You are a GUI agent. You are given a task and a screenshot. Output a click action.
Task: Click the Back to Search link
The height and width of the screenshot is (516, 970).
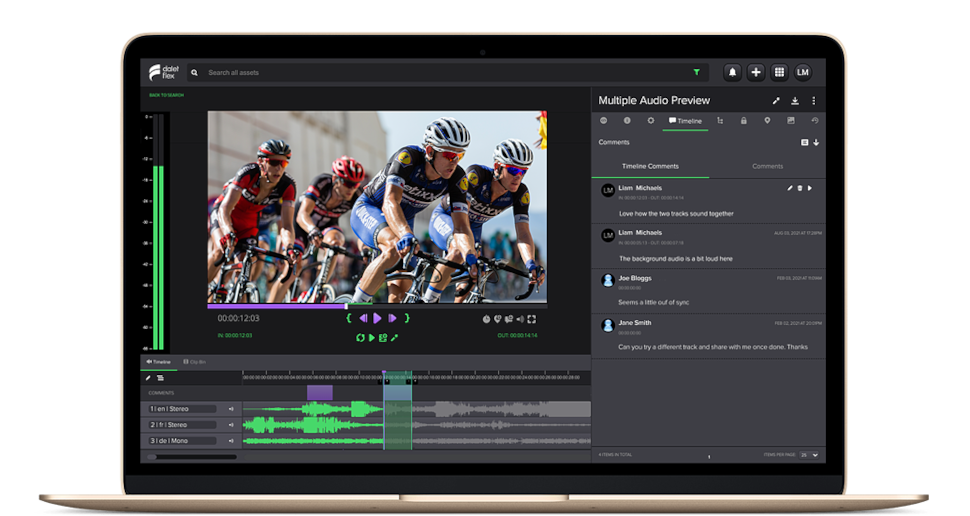point(166,95)
